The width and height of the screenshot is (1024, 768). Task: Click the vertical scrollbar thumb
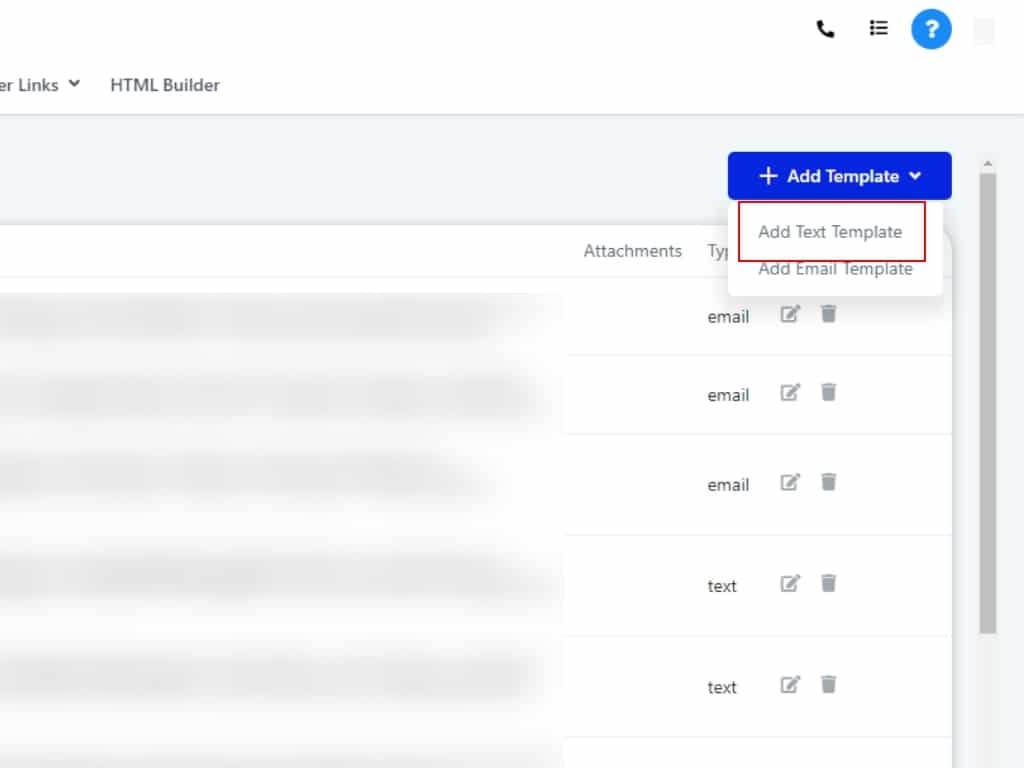coord(987,400)
